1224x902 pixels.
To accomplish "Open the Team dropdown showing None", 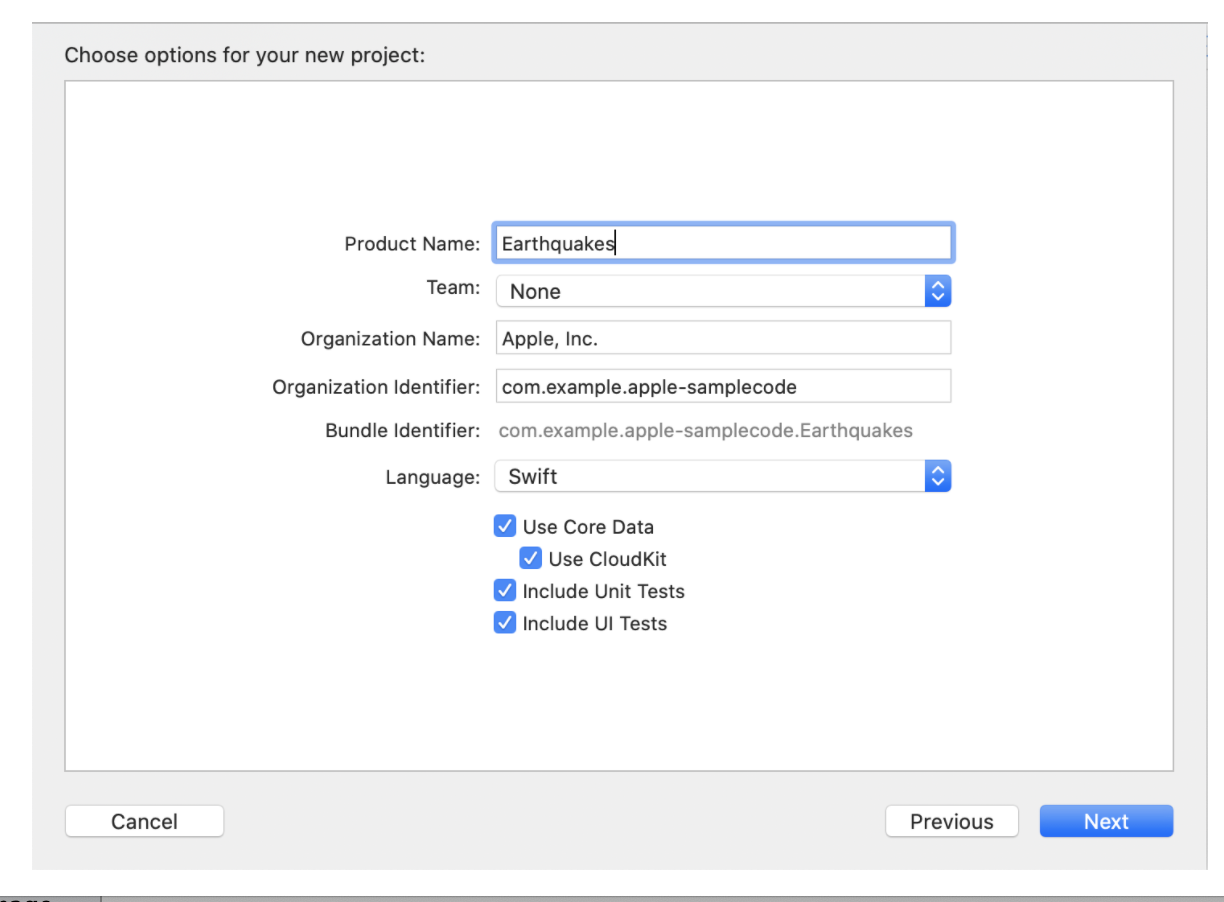I will point(710,291).
